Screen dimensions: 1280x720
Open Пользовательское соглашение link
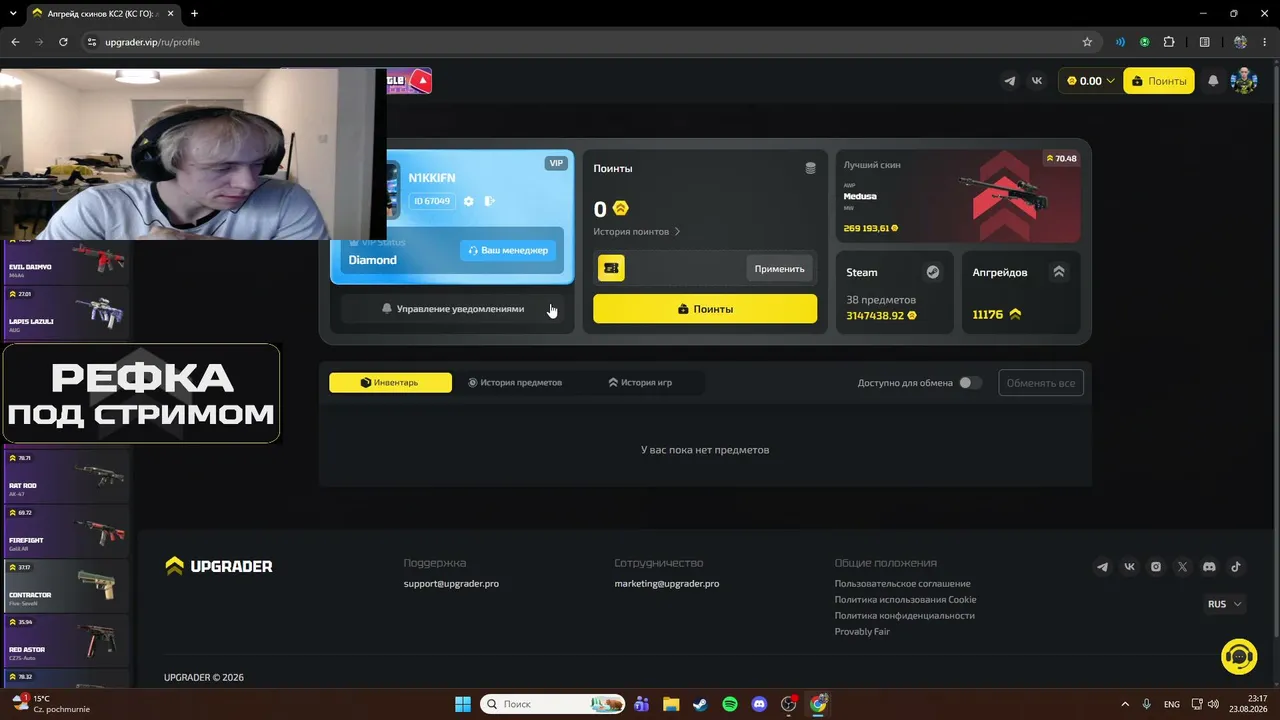click(x=902, y=584)
